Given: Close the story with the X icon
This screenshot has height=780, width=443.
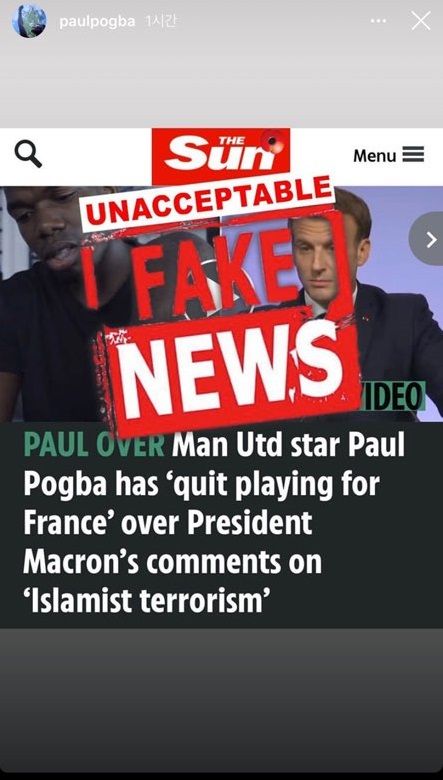Looking at the screenshot, I should tap(421, 21).
